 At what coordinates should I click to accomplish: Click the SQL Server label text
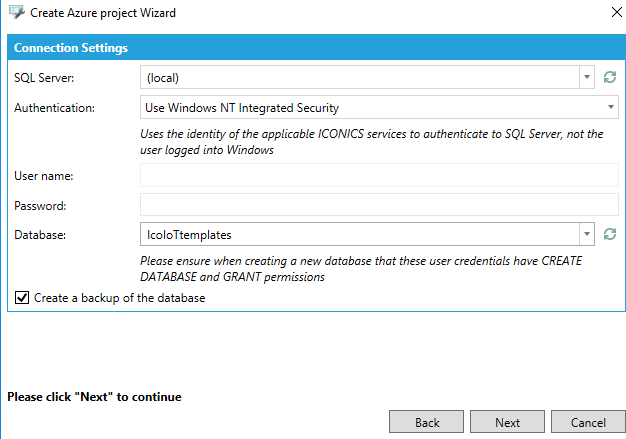[44, 76]
